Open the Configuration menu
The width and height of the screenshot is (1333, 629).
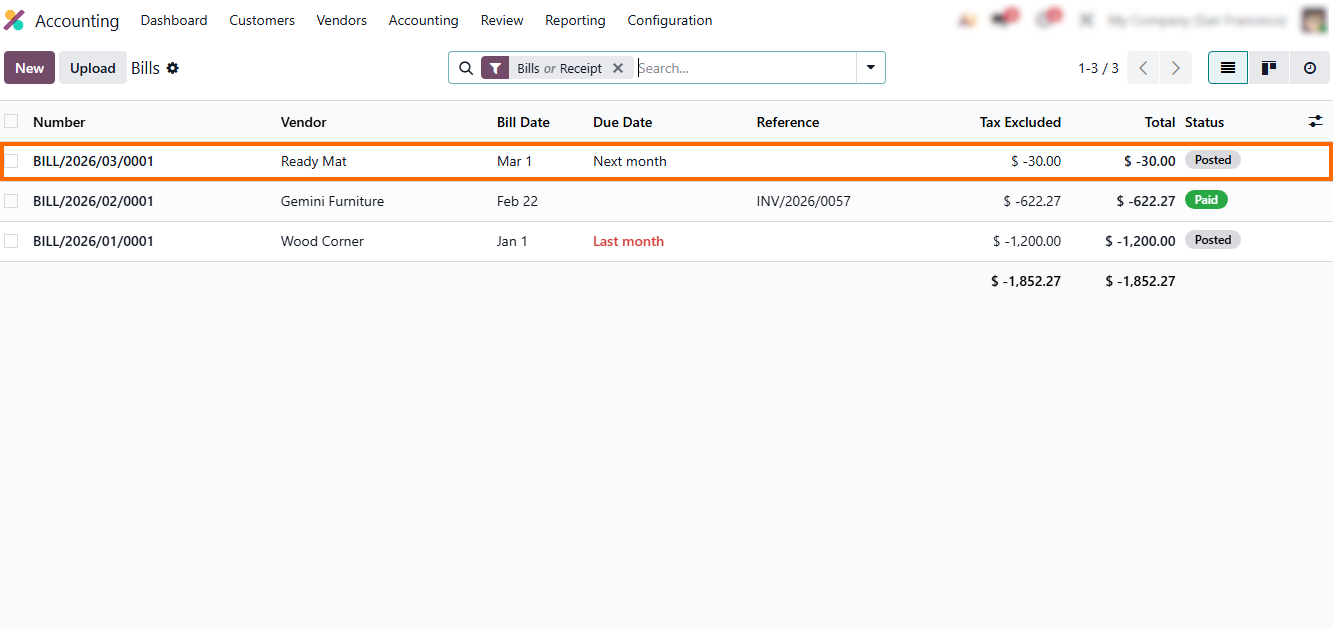pyautogui.click(x=669, y=20)
